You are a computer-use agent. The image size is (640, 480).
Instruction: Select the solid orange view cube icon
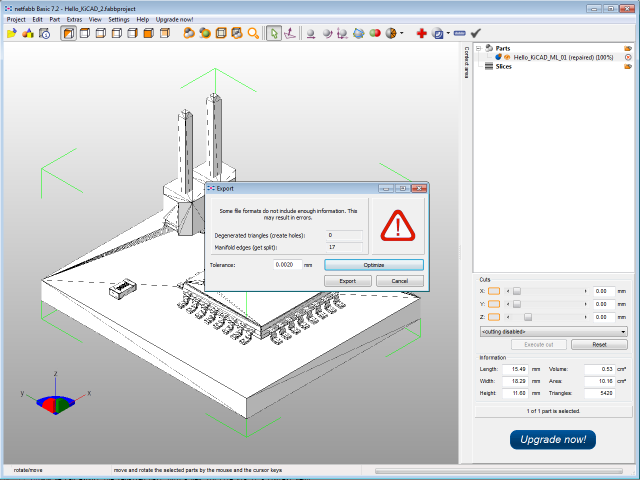tap(149, 33)
